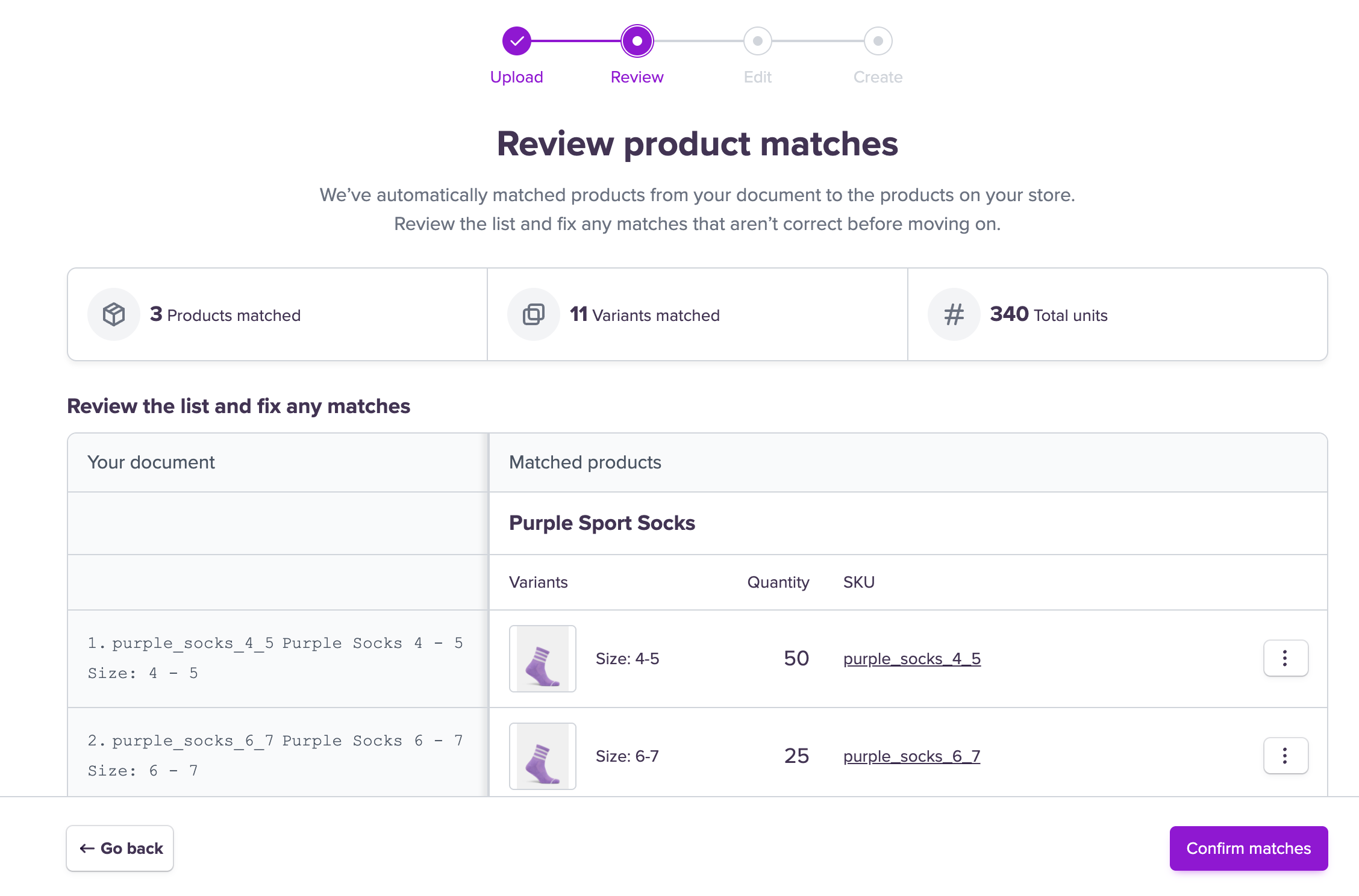
Task: Click the Review step circle indicator
Action: click(637, 41)
